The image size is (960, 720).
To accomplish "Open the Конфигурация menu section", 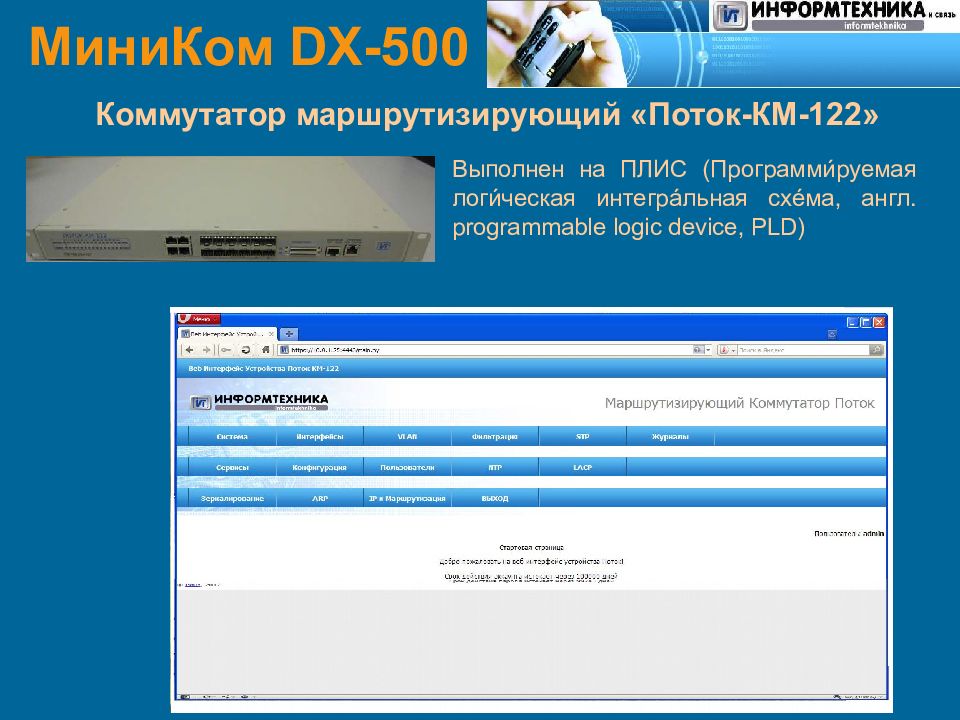I will tap(320, 467).
